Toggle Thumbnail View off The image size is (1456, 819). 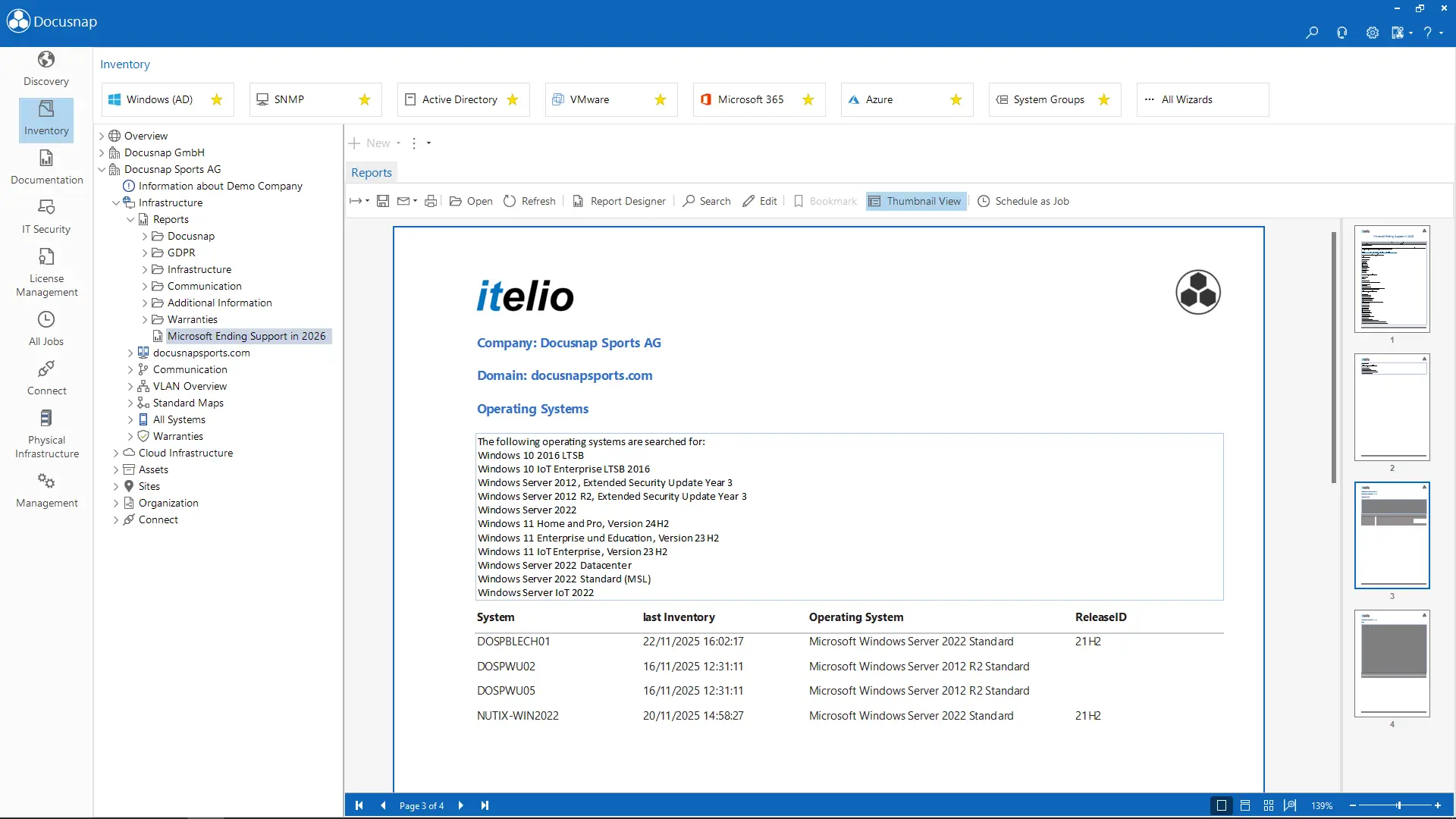tap(915, 201)
